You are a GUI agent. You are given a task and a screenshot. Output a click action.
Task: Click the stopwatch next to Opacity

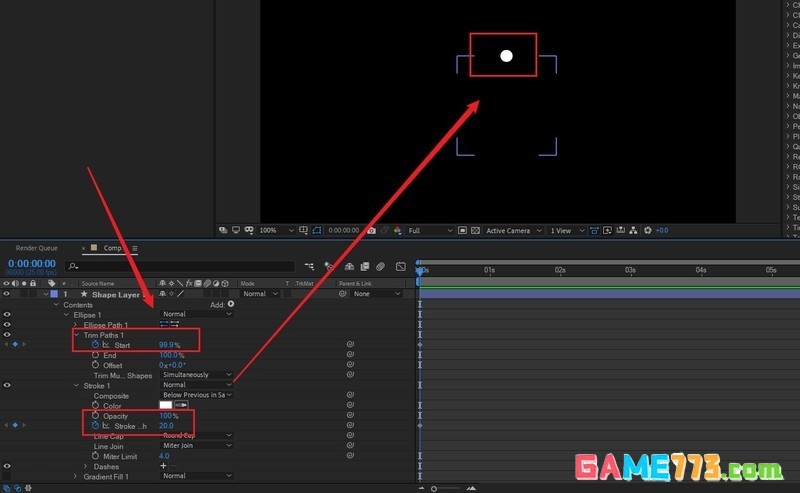pyautogui.click(x=96, y=416)
